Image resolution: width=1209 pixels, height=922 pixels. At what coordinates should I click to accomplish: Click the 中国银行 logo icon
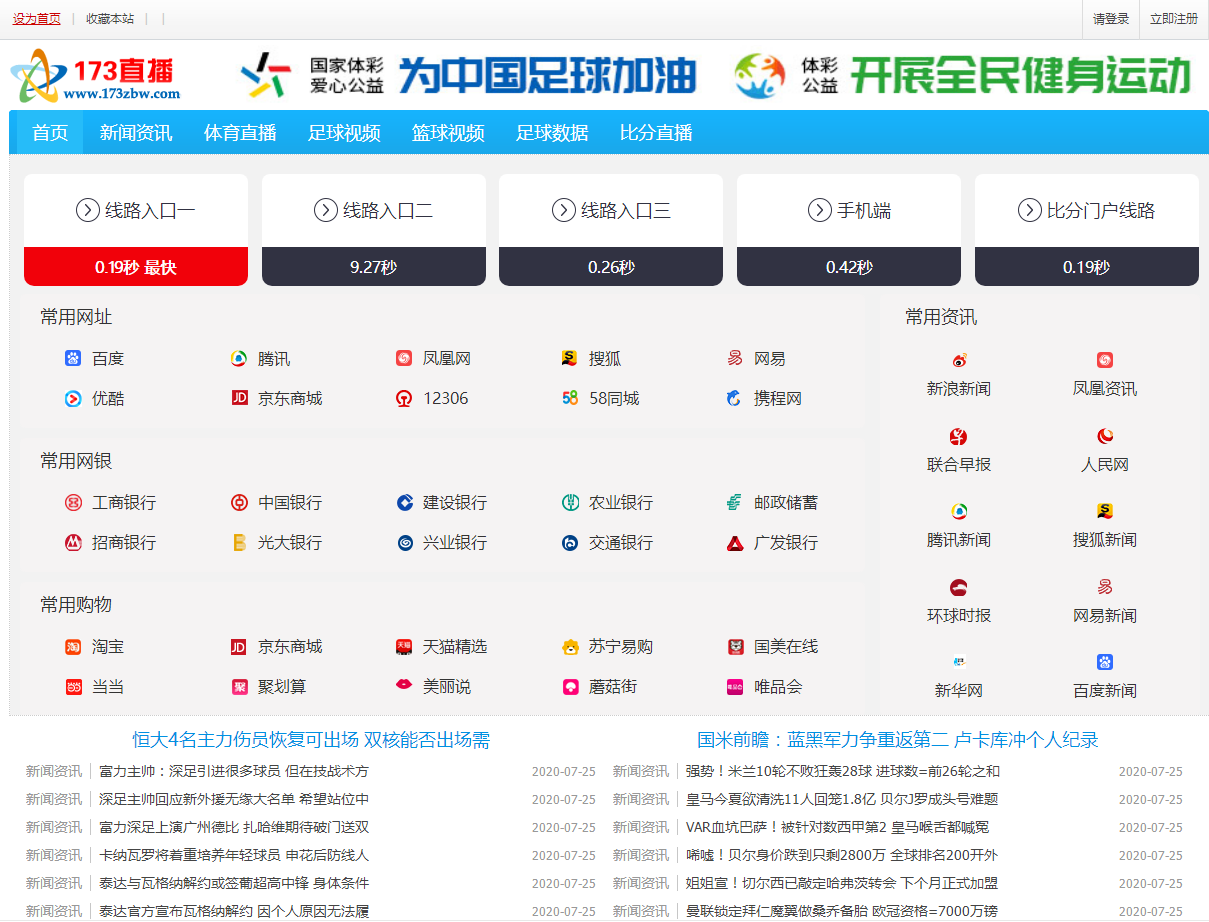click(238, 502)
